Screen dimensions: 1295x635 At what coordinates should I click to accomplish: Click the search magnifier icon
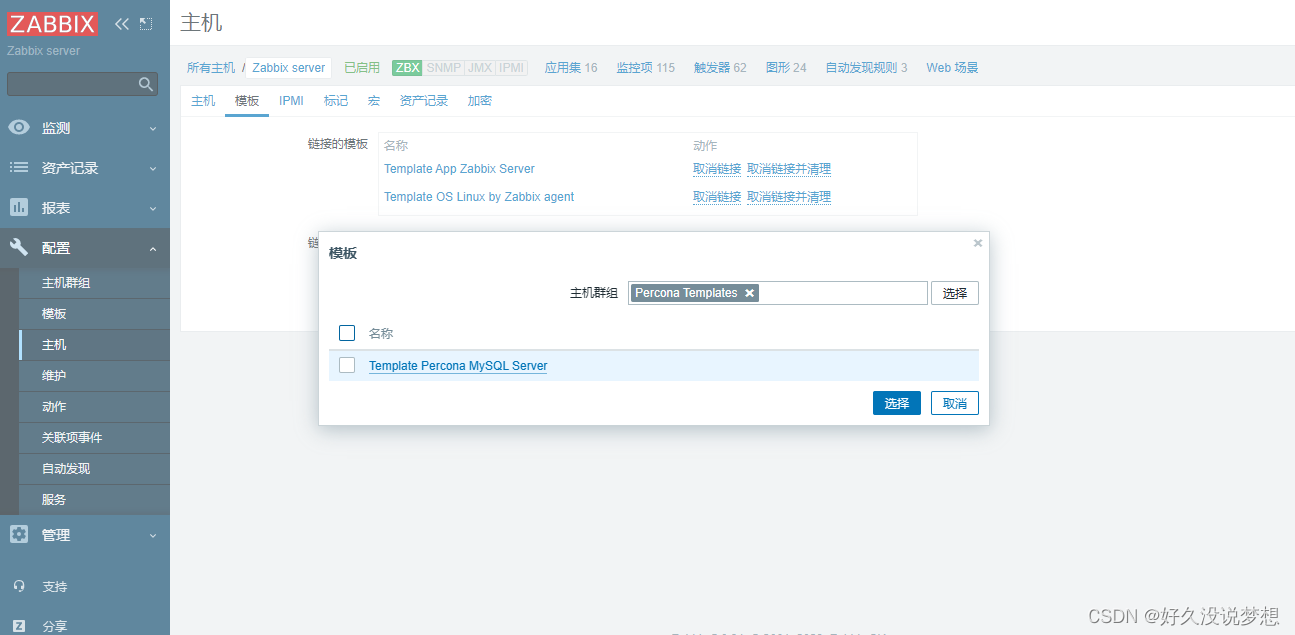(146, 84)
